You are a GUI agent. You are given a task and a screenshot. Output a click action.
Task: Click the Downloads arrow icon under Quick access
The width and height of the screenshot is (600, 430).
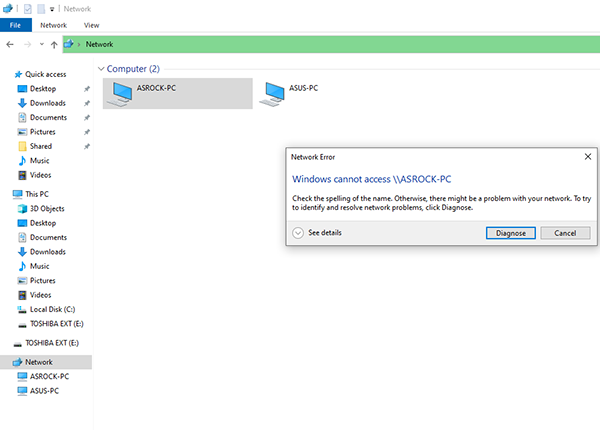pyautogui.click(x=22, y=103)
